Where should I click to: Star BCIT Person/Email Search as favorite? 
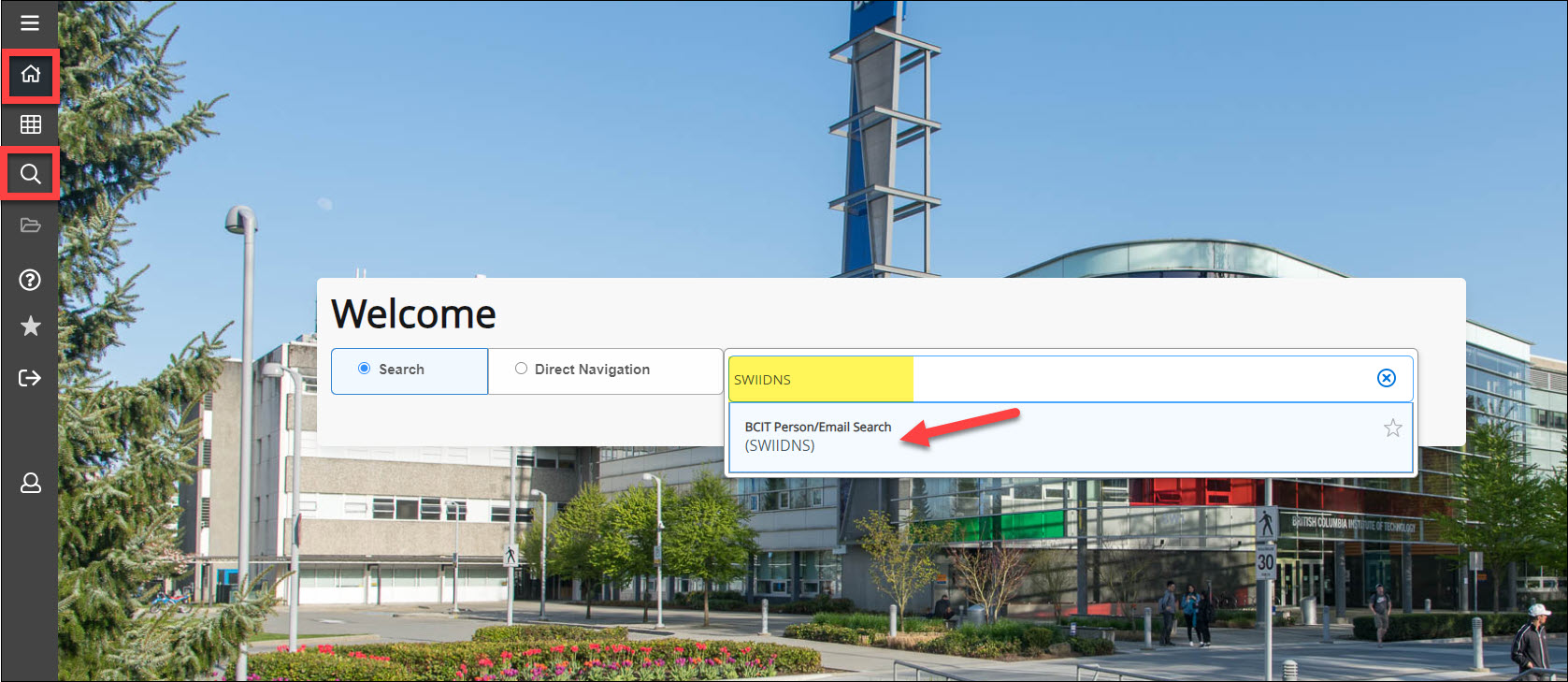[x=1393, y=428]
